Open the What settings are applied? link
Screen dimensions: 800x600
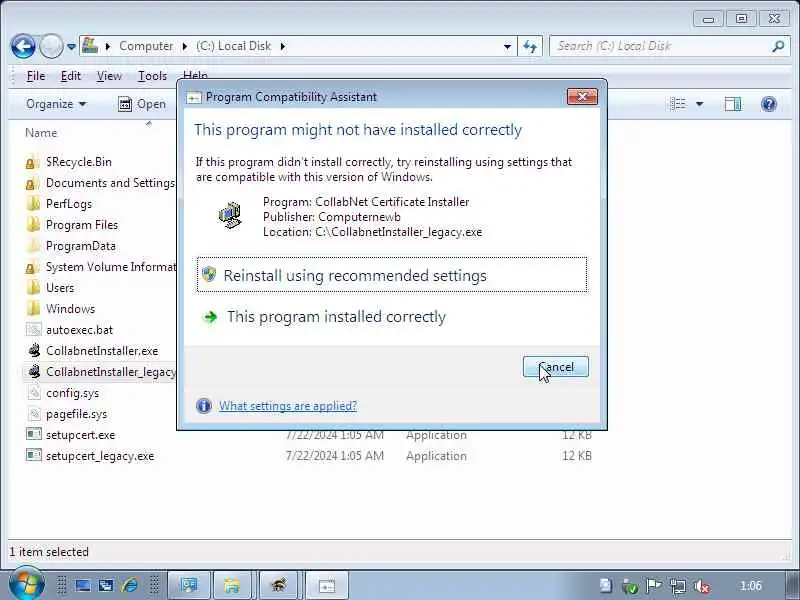(288, 406)
